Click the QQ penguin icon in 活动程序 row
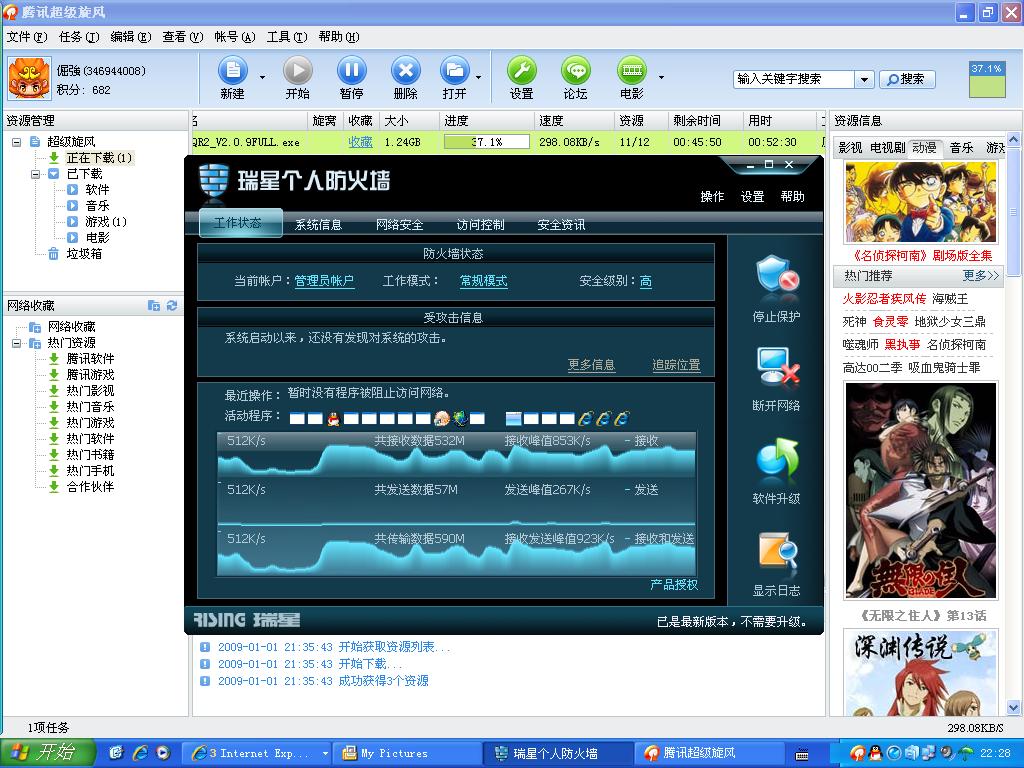Image resolution: width=1024 pixels, height=768 pixels. click(x=333, y=419)
